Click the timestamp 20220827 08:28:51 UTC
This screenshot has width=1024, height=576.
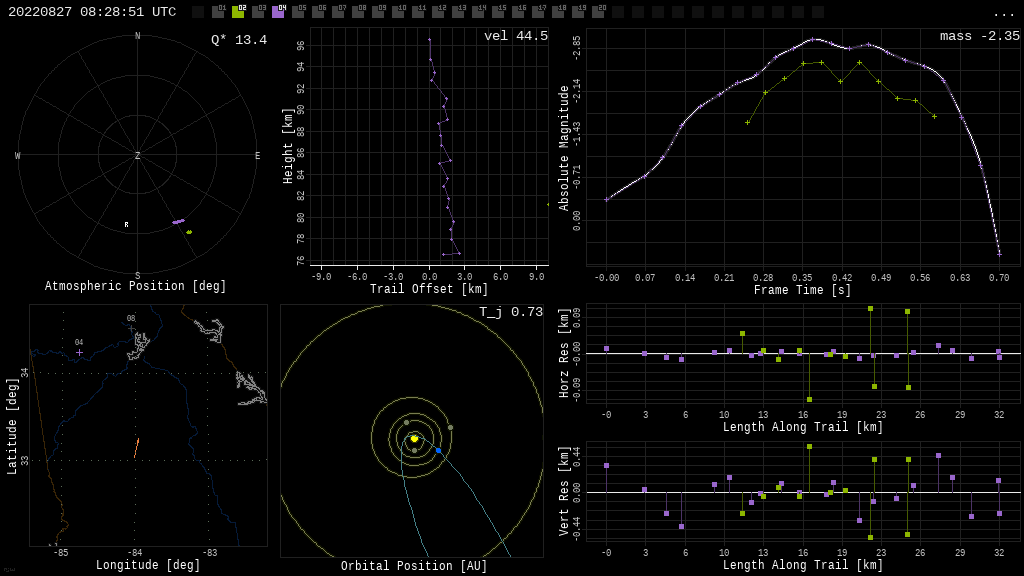[x=92, y=12]
